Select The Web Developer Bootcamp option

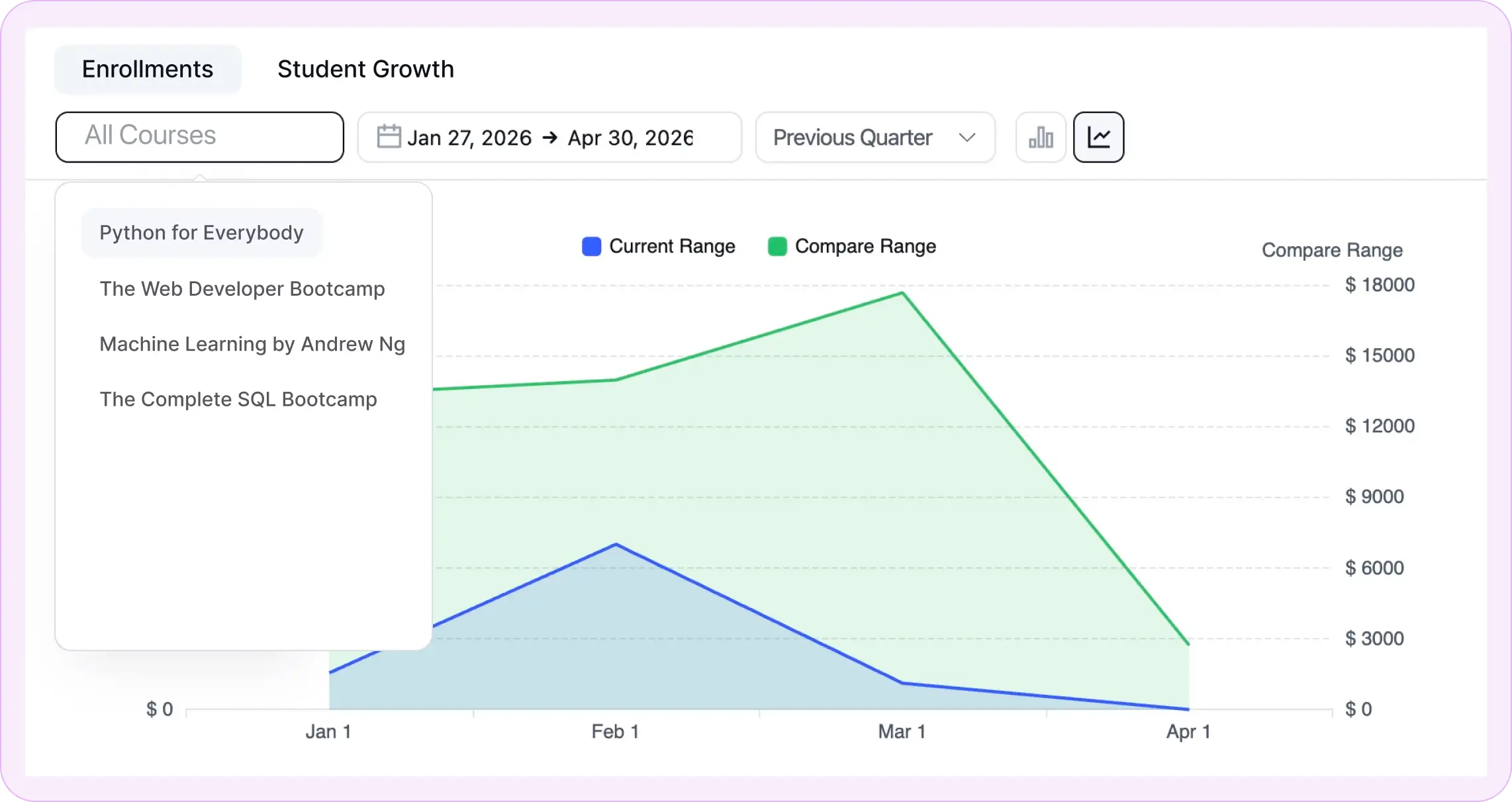pos(242,289)
